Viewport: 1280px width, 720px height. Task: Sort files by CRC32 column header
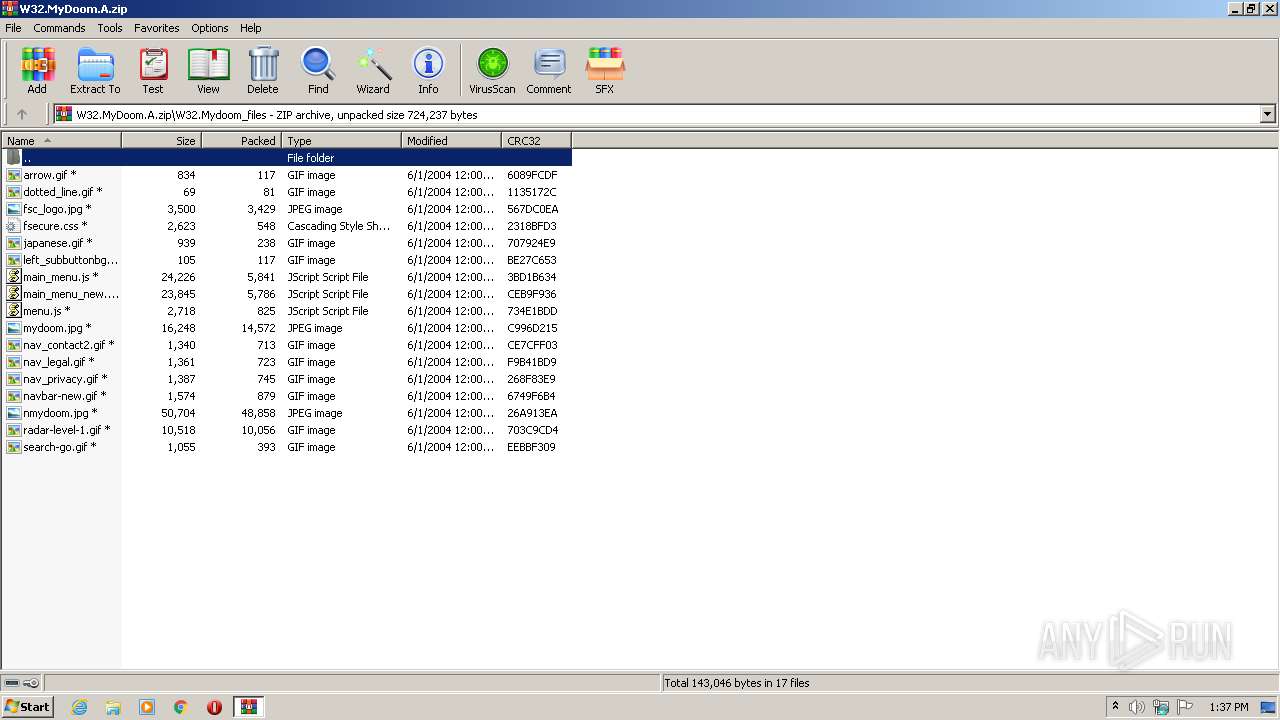tap(536, 141)
